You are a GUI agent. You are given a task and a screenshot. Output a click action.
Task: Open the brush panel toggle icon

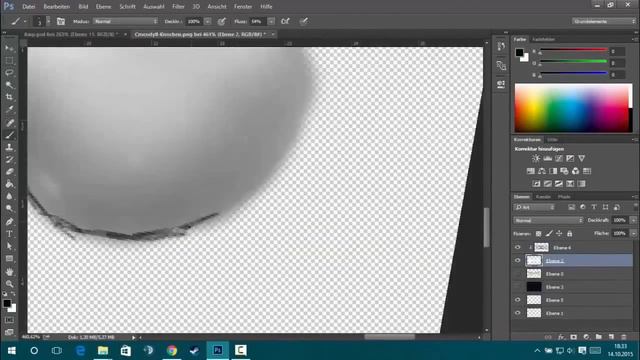tap(61, 21)
